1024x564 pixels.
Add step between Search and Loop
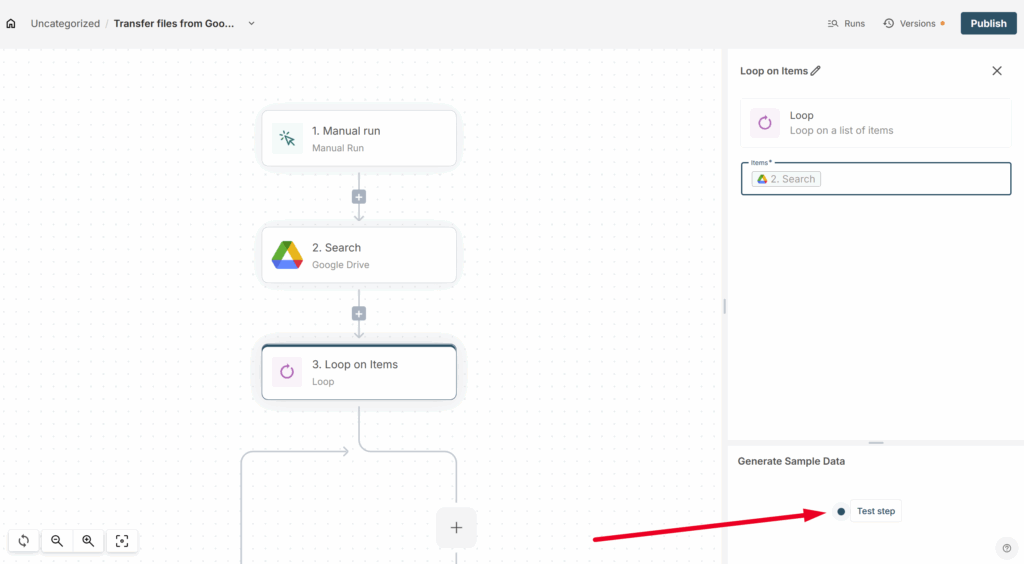pos(359,314)
